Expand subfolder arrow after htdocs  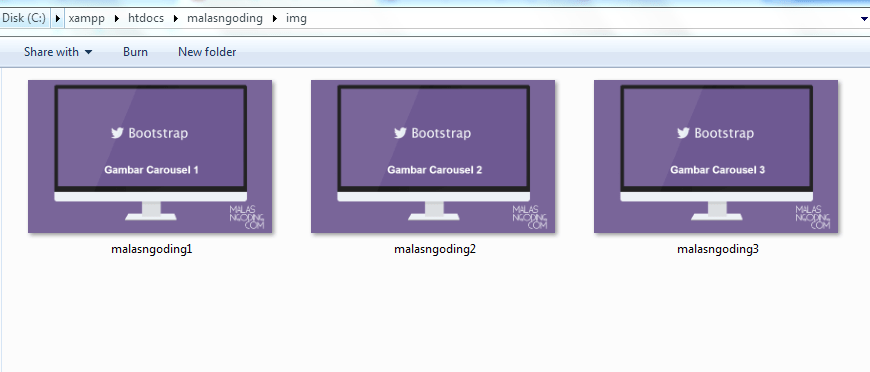coord(176,18)
